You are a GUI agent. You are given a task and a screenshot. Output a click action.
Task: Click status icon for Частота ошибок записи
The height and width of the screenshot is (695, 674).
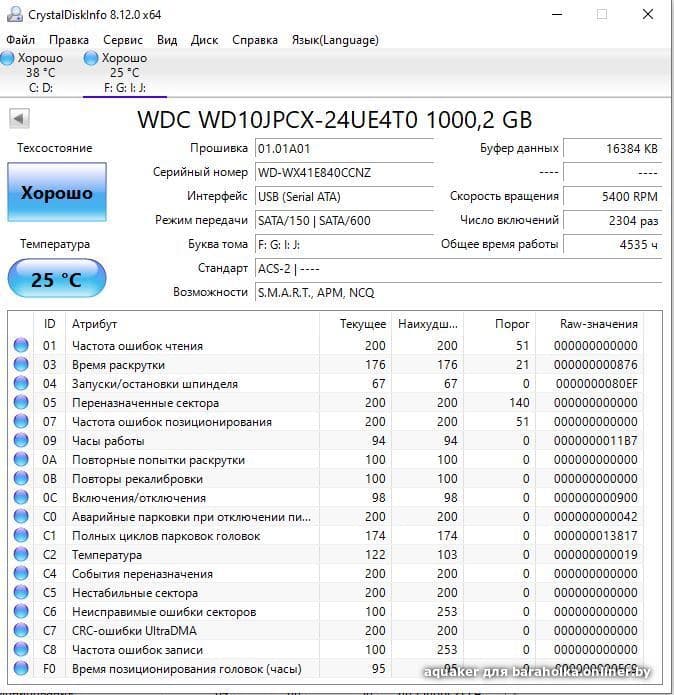click(x=21, y=650)
